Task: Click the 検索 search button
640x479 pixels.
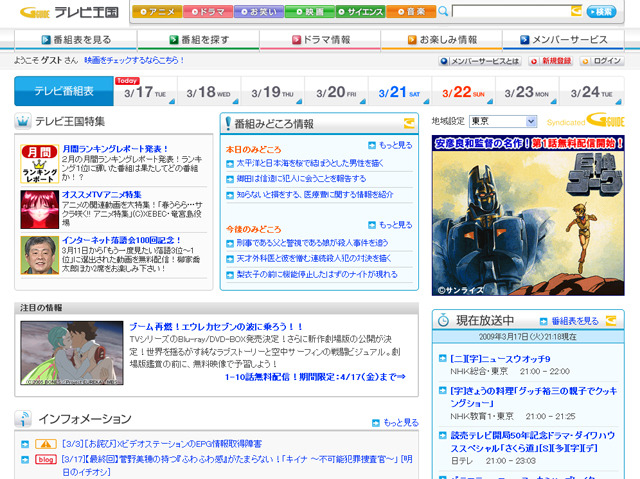Action: pos(601,11)
